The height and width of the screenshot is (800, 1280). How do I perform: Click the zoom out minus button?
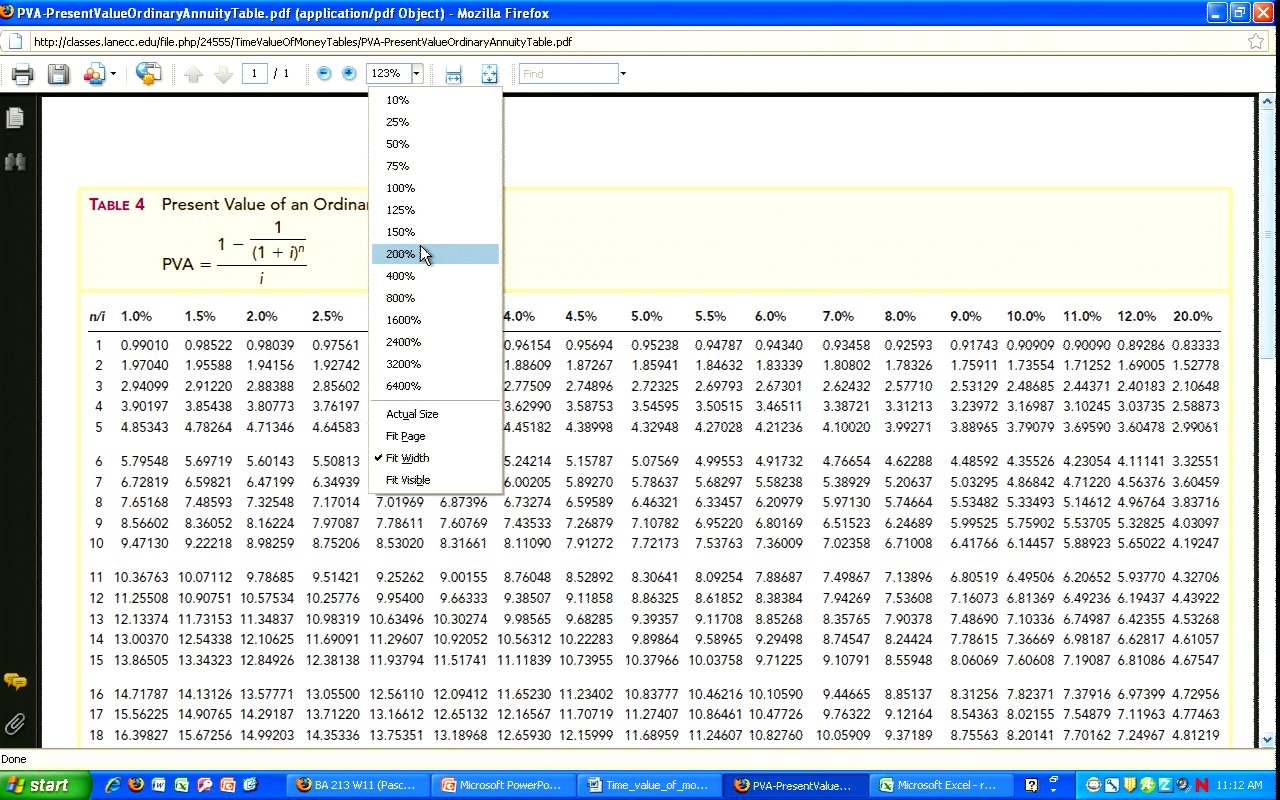coord(324,74)
